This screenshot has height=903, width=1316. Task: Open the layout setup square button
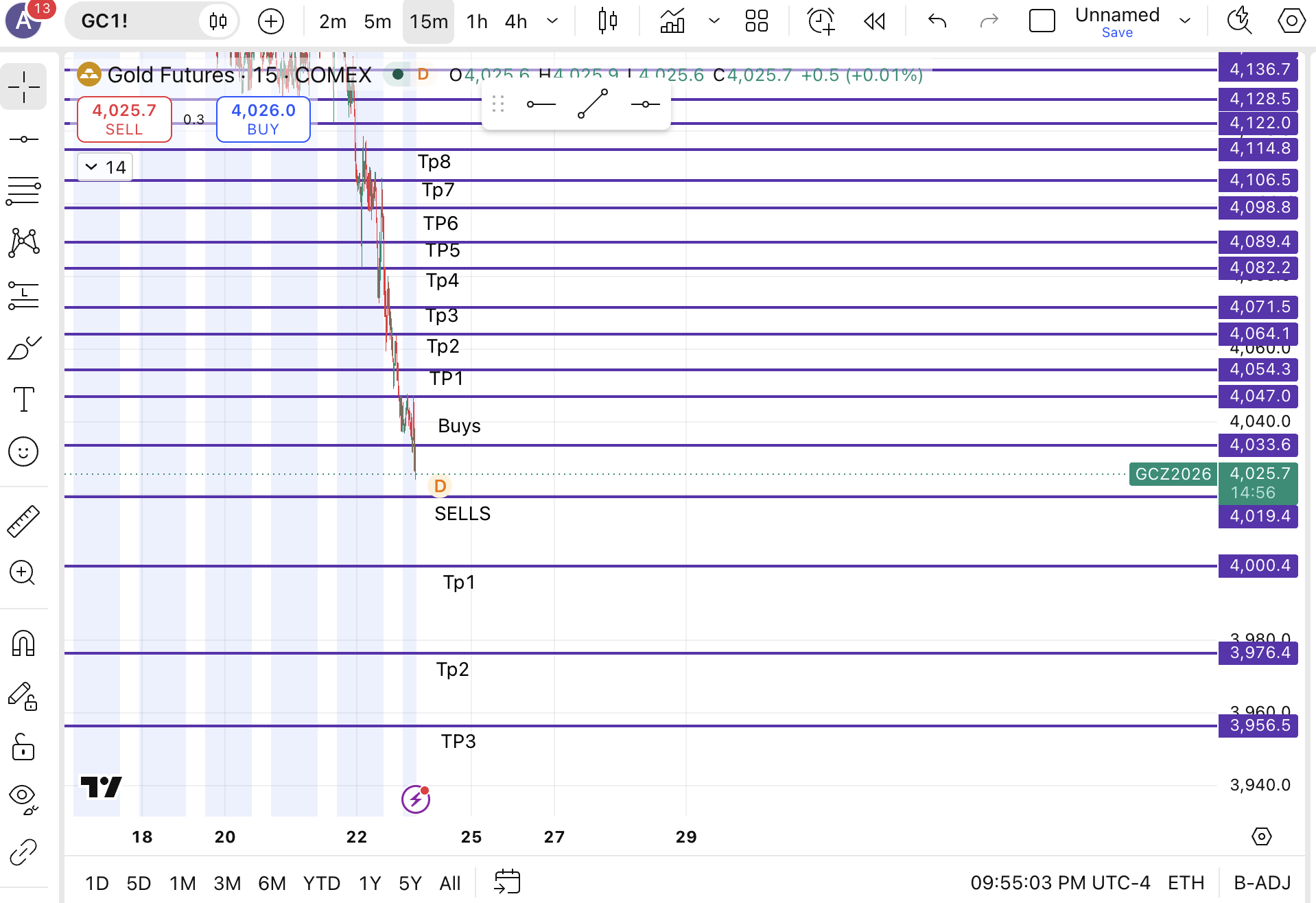(x=1042, y=21)
